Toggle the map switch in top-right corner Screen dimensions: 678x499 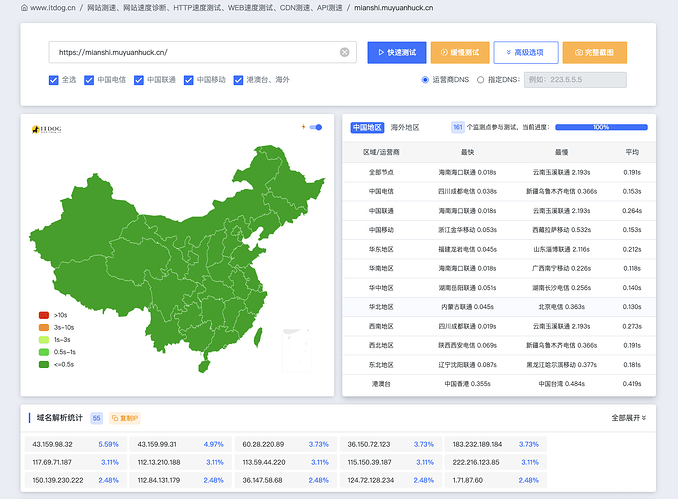click(316, 127)
